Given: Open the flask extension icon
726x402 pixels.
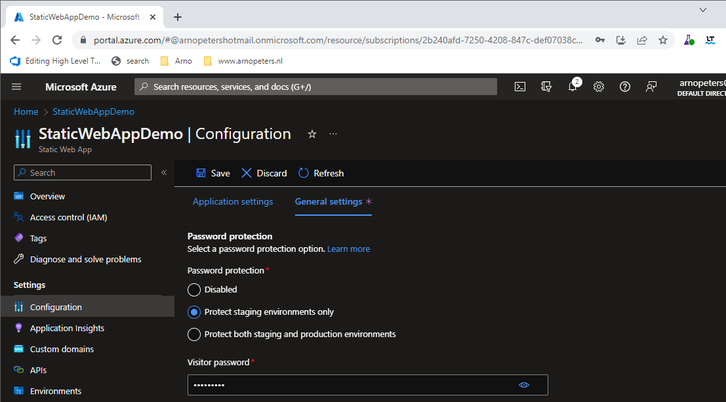Looking at the screenshot, I should point(689,40).
